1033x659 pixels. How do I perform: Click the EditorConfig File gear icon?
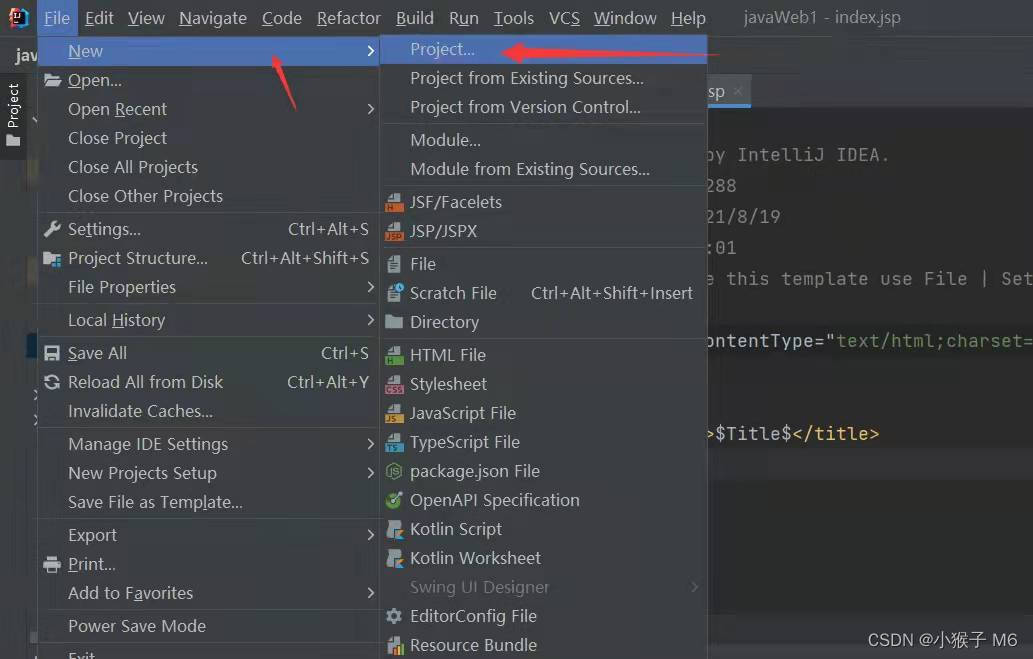click(394, 616)
